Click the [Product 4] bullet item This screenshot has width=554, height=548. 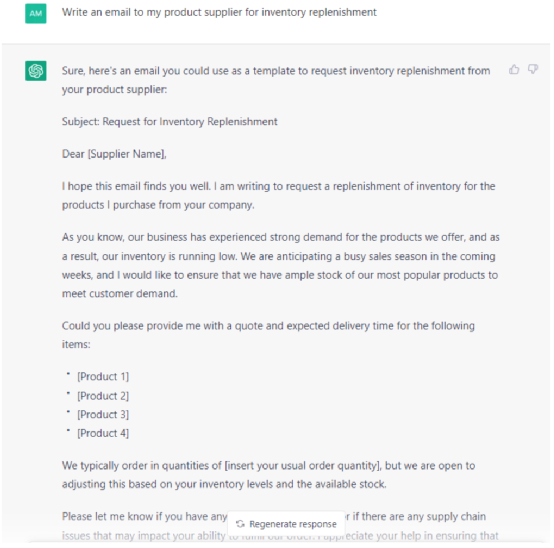tap(103, 433)
